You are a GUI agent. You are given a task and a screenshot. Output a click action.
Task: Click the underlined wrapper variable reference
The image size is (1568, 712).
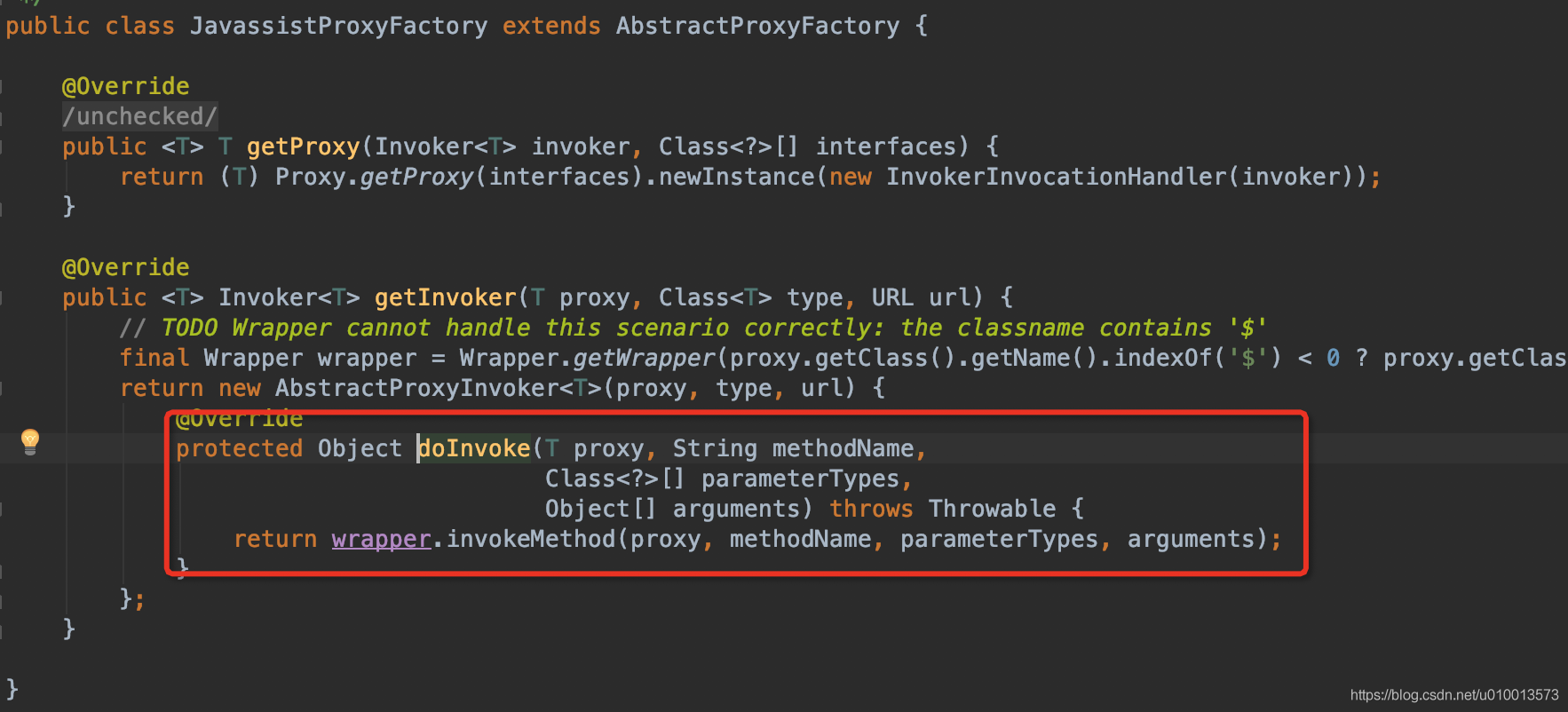(x=381, y=539)
